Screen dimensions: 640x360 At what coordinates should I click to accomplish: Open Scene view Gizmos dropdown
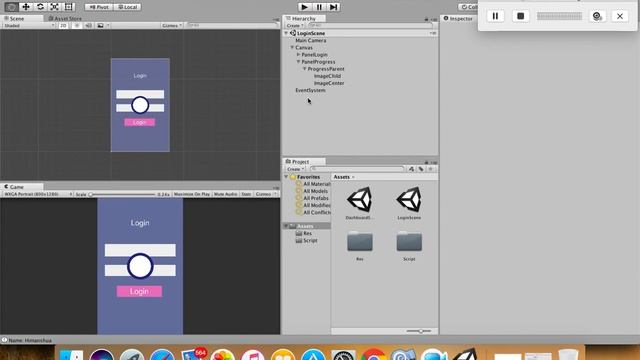pos(171,25)
